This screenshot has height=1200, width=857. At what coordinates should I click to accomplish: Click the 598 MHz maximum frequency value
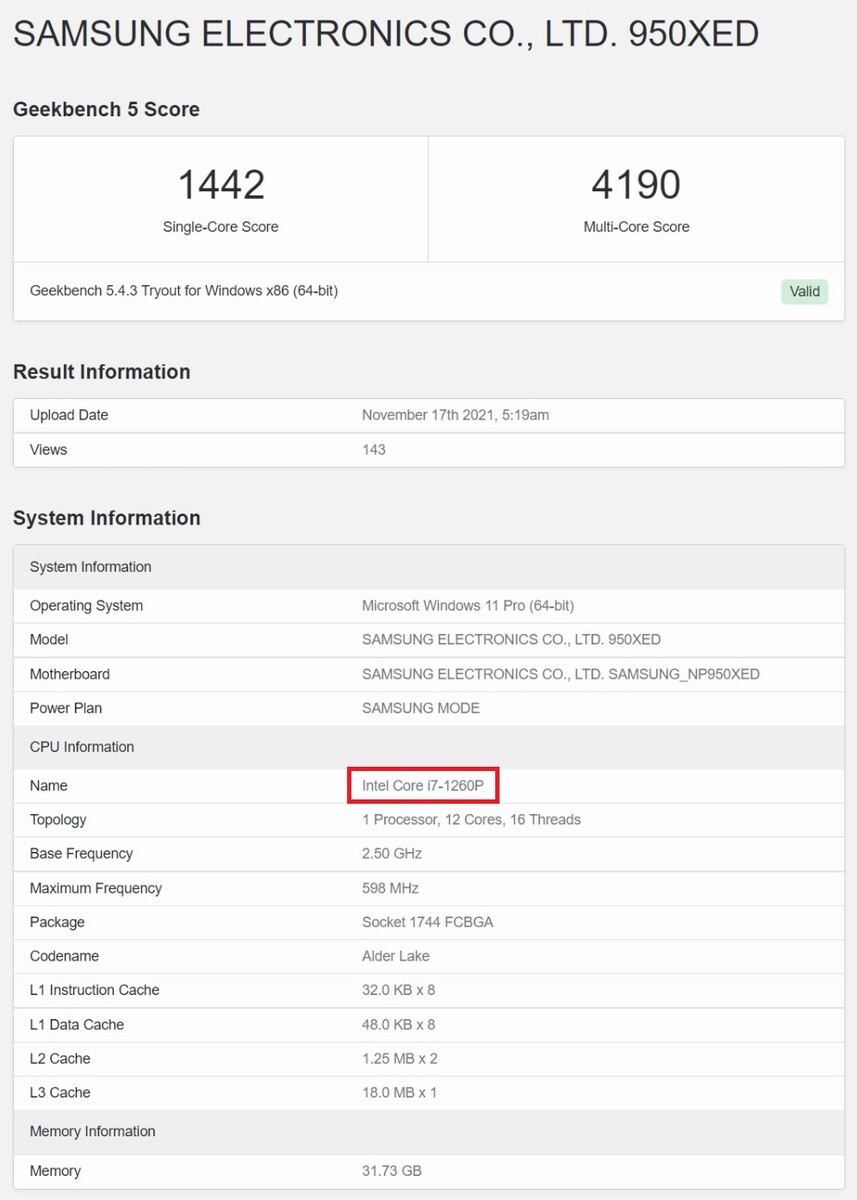[x=390, y=888]
